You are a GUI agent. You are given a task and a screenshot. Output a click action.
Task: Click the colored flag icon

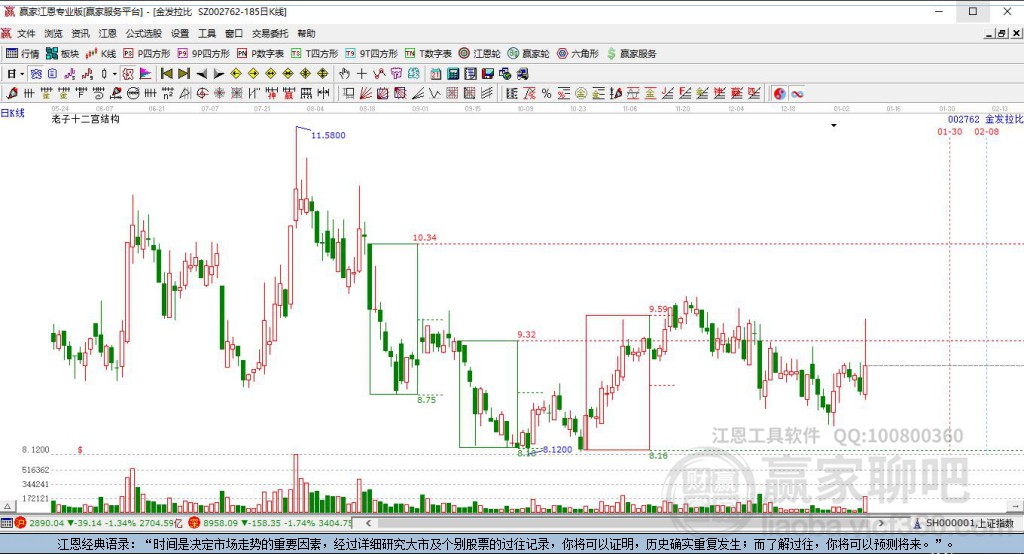coord(145,74)
